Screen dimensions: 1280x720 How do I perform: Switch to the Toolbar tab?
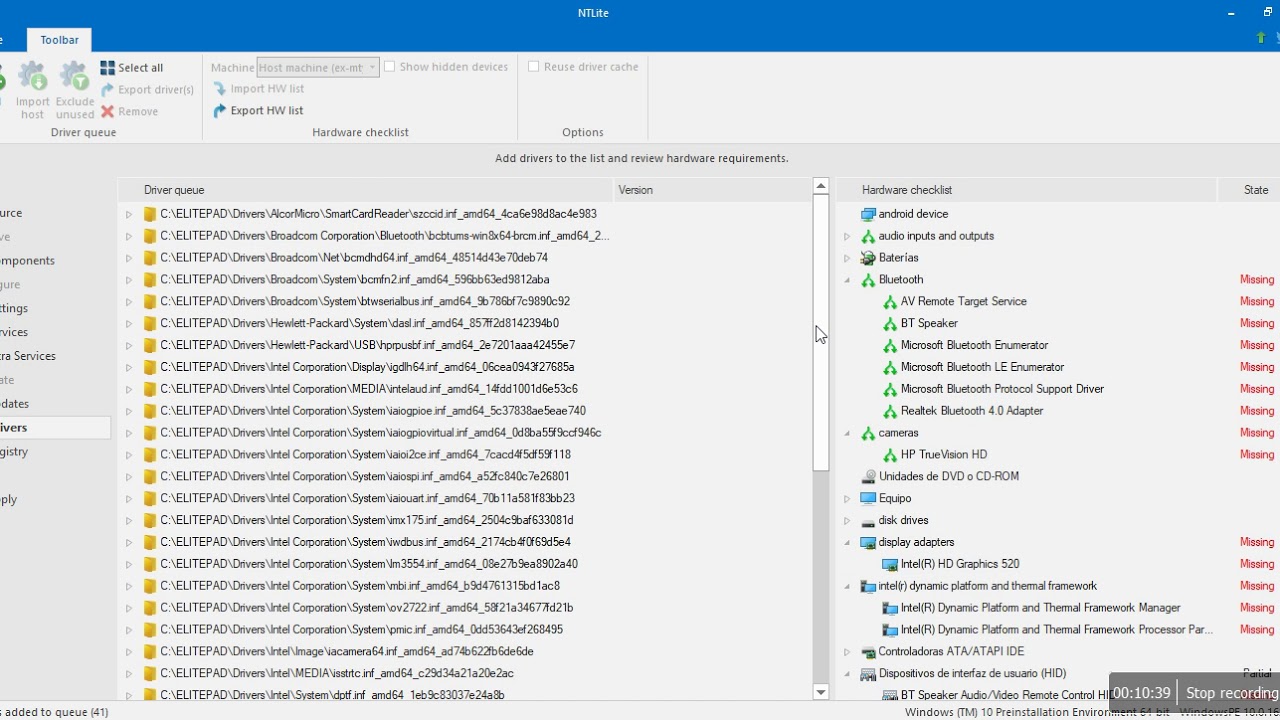pos(59,40)
